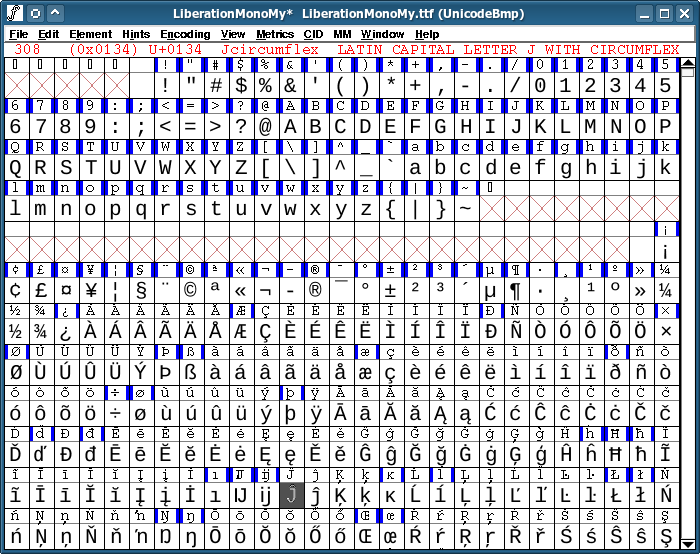Select the copyright sign glyph cell
Viewport: 700px width, 554px height.
pos(191,291)
